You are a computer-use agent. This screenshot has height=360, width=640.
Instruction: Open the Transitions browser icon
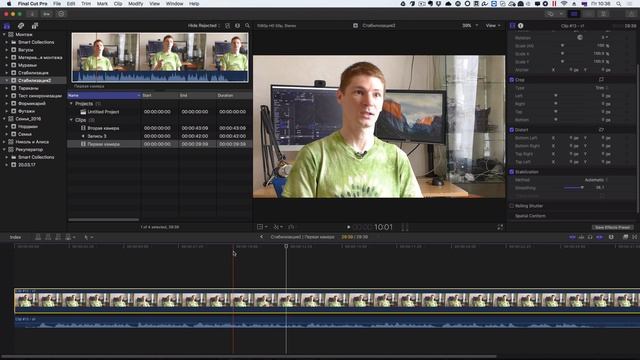pyautogui.click(x=635, y=237)
